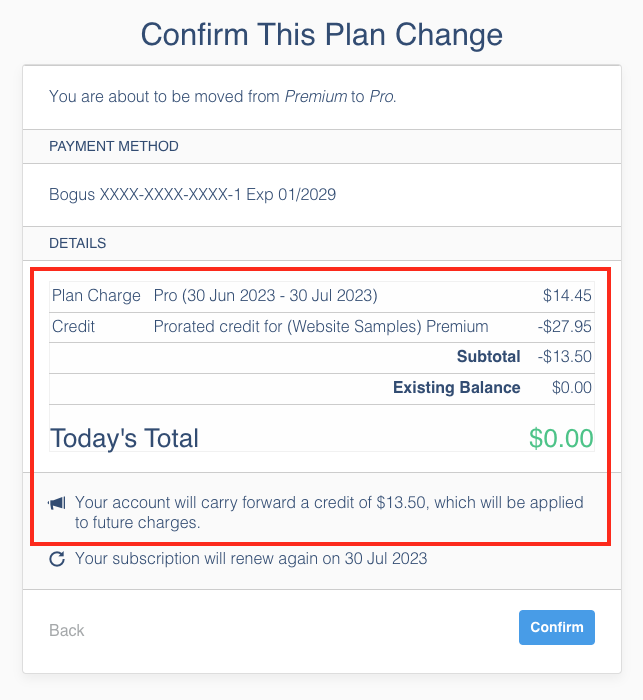This screenshot has height=700, width=643.
Task: Select the Pro plan date range description
Action: point(265,296)
